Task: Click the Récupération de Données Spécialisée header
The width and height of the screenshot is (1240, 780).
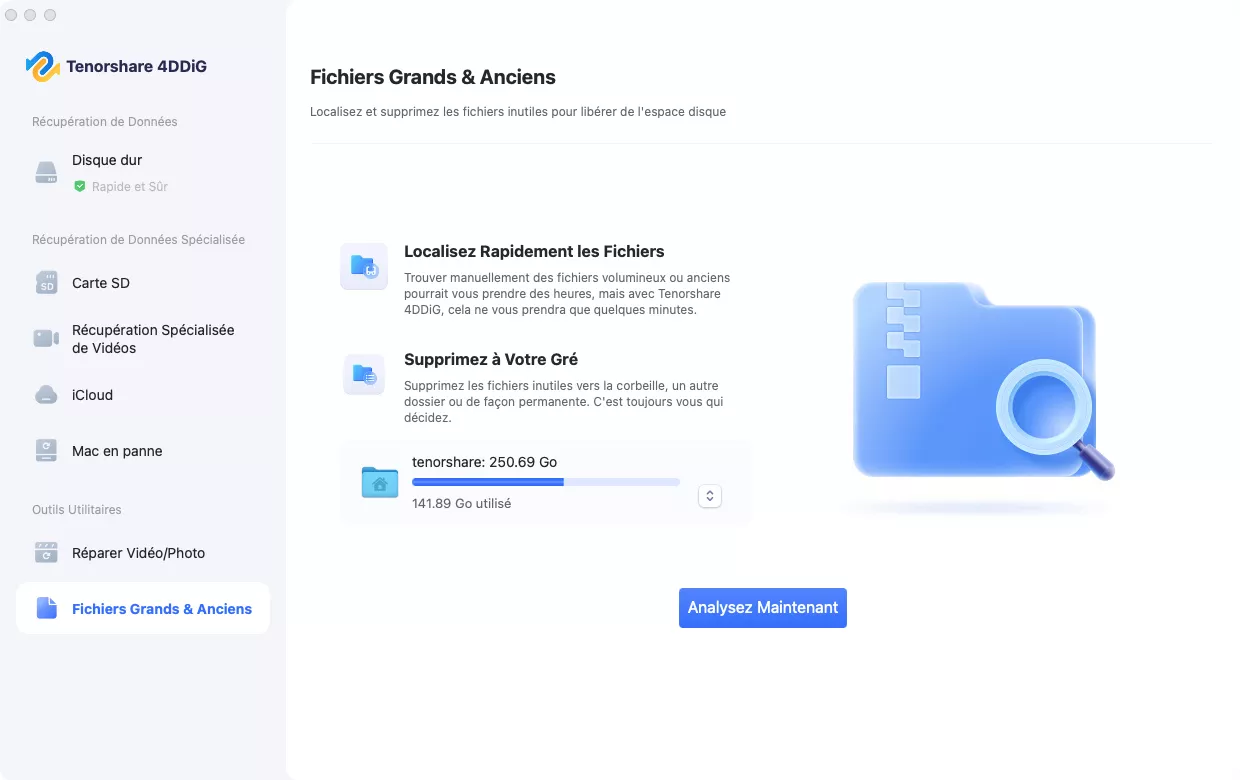Action: [x=139, y=240]
